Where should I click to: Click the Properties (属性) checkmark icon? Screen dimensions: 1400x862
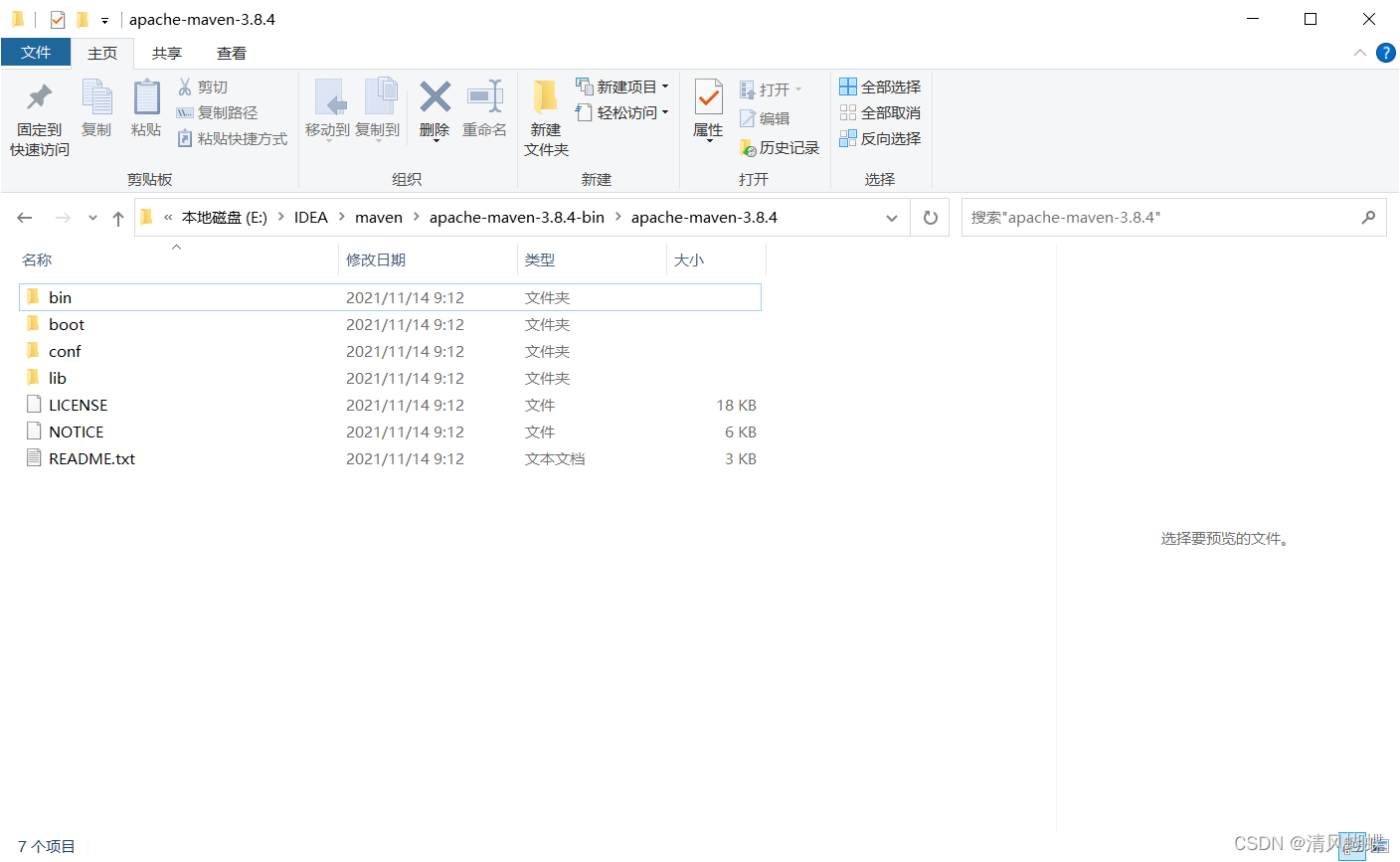tap(708, 97)
